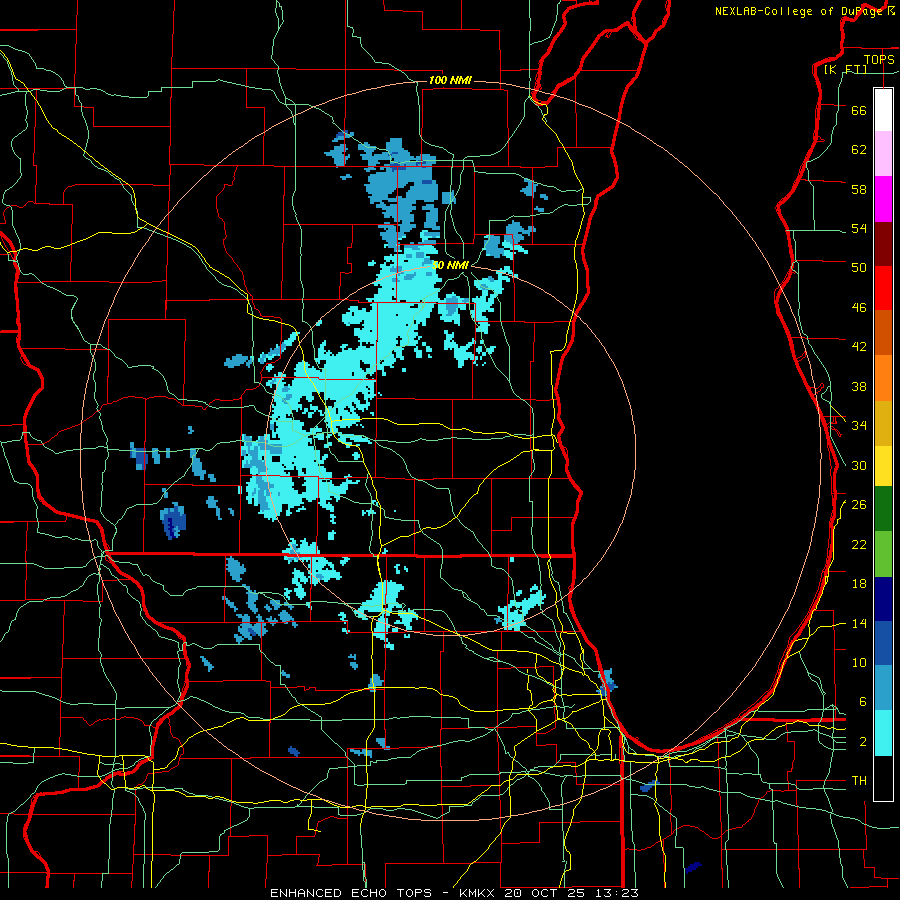Viewport: 900px width, 900px height.
Task: Click the cyan legend swatch
Action: pos(883,733)
